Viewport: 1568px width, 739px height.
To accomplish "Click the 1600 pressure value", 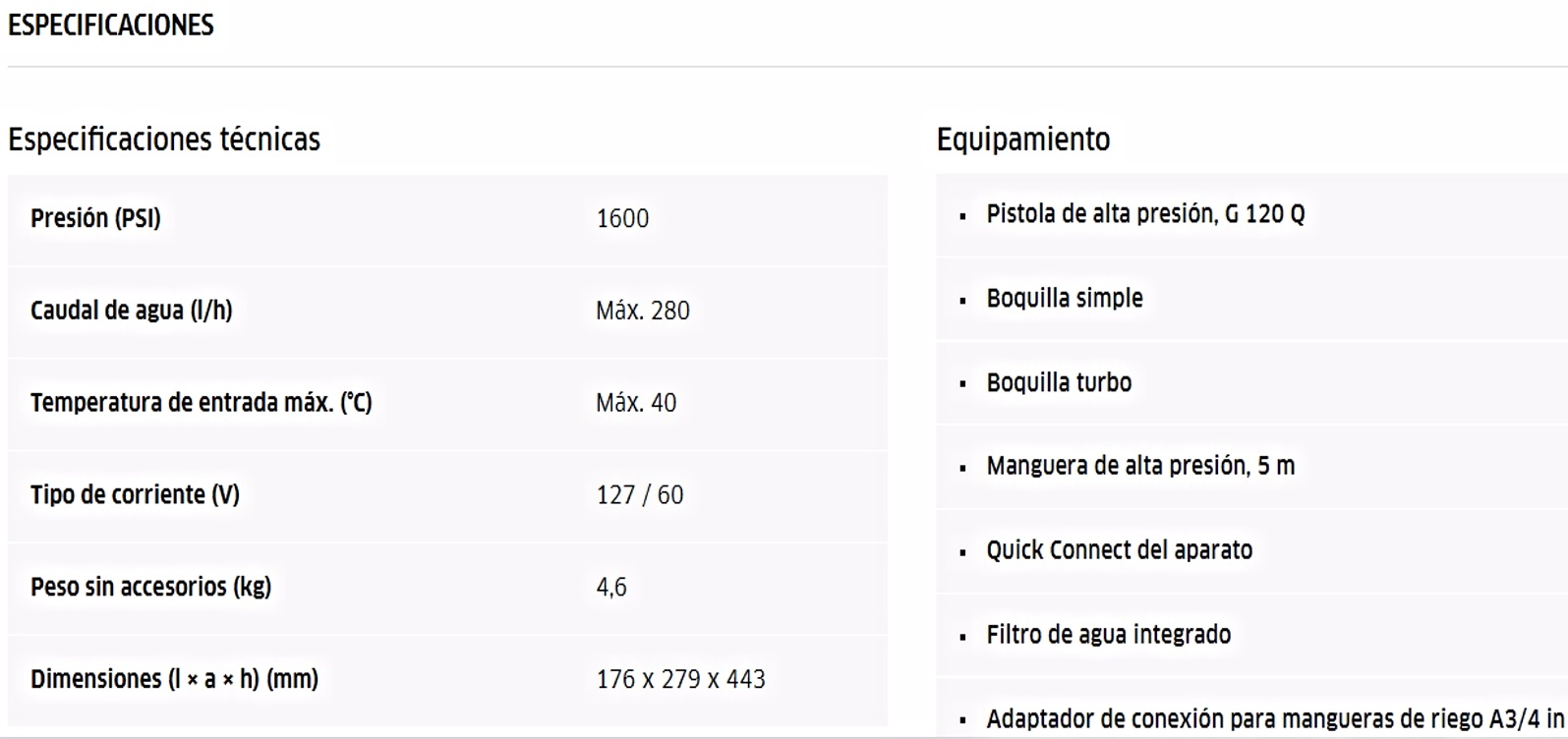I will [622, 218].
